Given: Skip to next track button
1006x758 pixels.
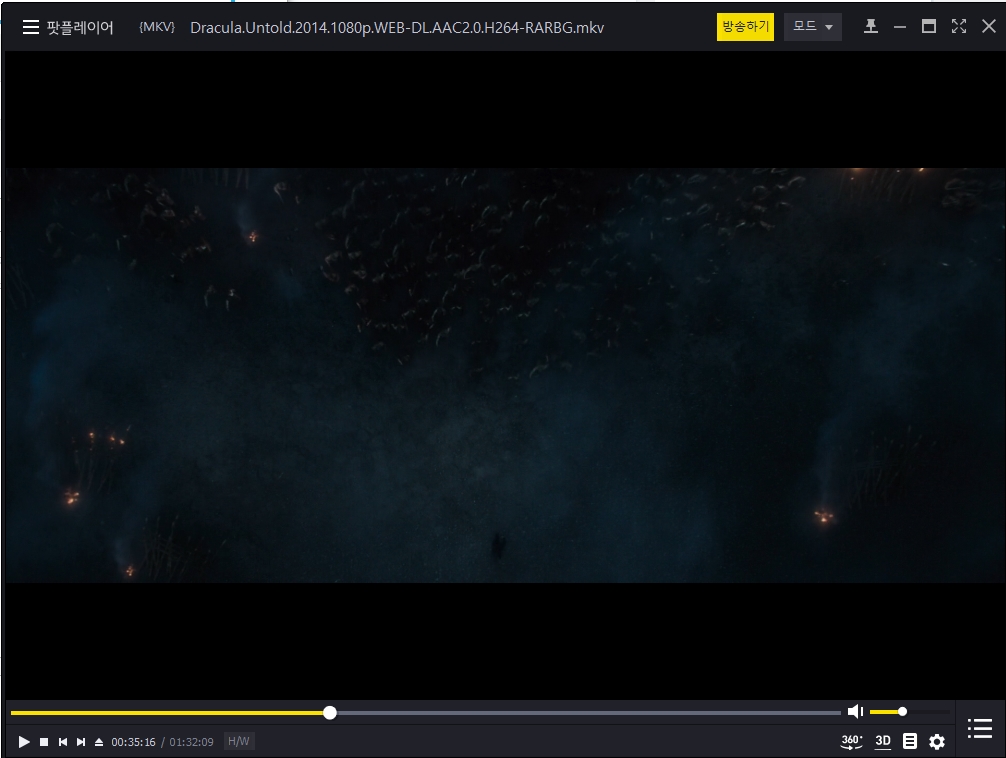Looking at the screenshot, I should [81, 742].
